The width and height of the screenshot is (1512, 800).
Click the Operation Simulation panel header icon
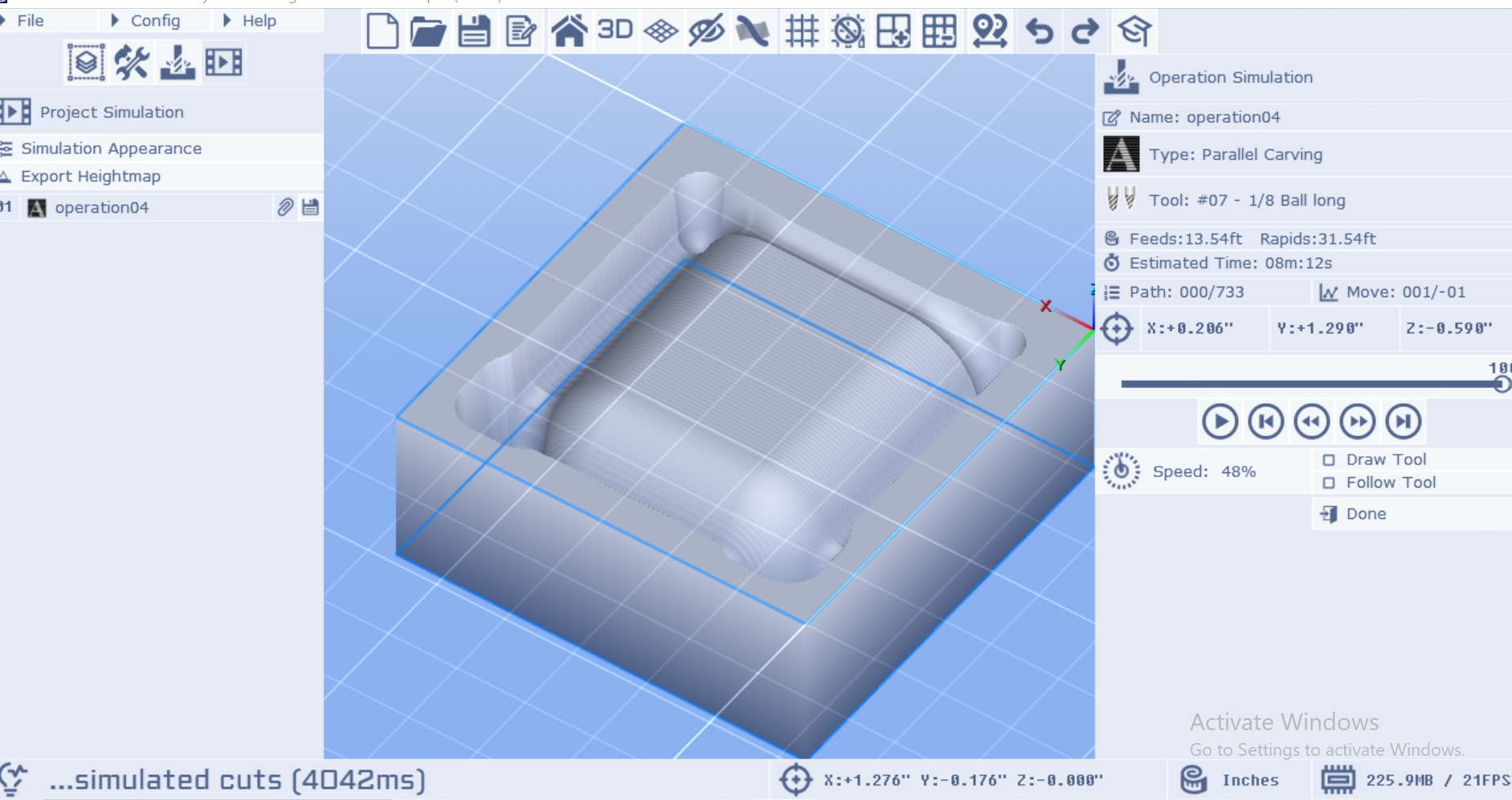[1121, 77]
